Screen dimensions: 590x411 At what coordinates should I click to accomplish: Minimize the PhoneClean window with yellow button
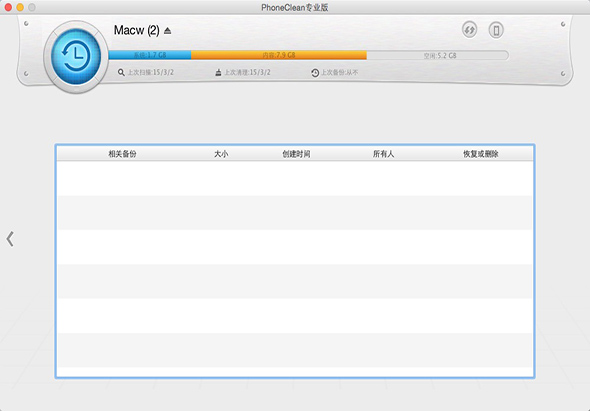point(20,7)
